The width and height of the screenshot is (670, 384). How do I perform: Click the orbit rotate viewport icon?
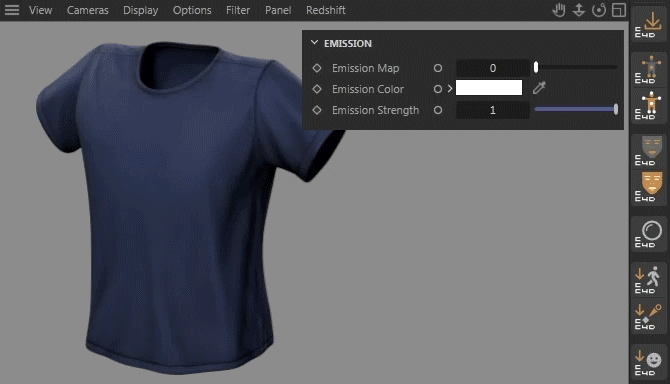(x=599, y=10)
